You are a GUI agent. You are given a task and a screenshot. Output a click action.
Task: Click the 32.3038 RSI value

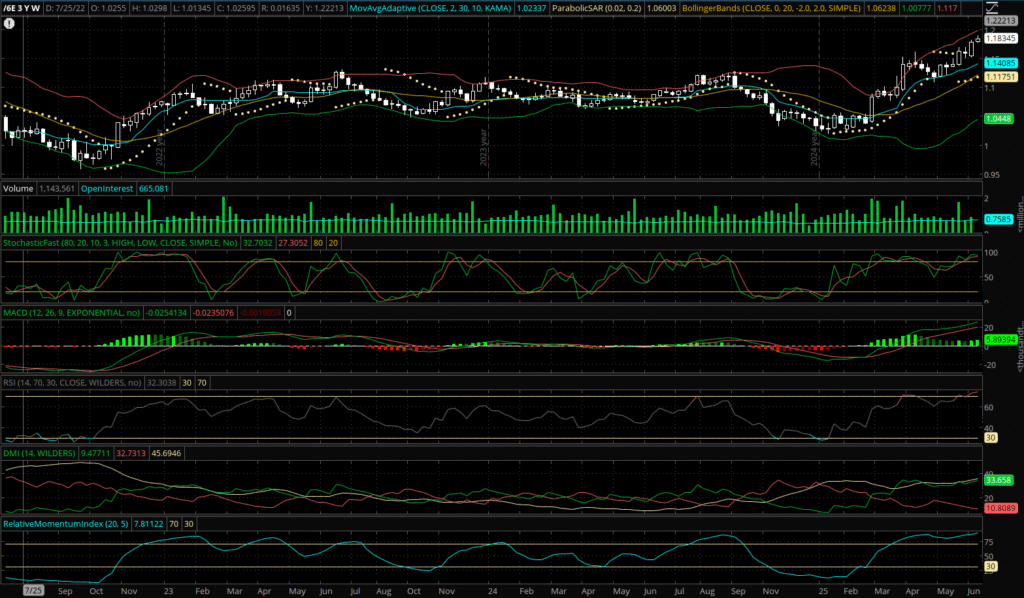pyautogui.click(x=161, y=383)
